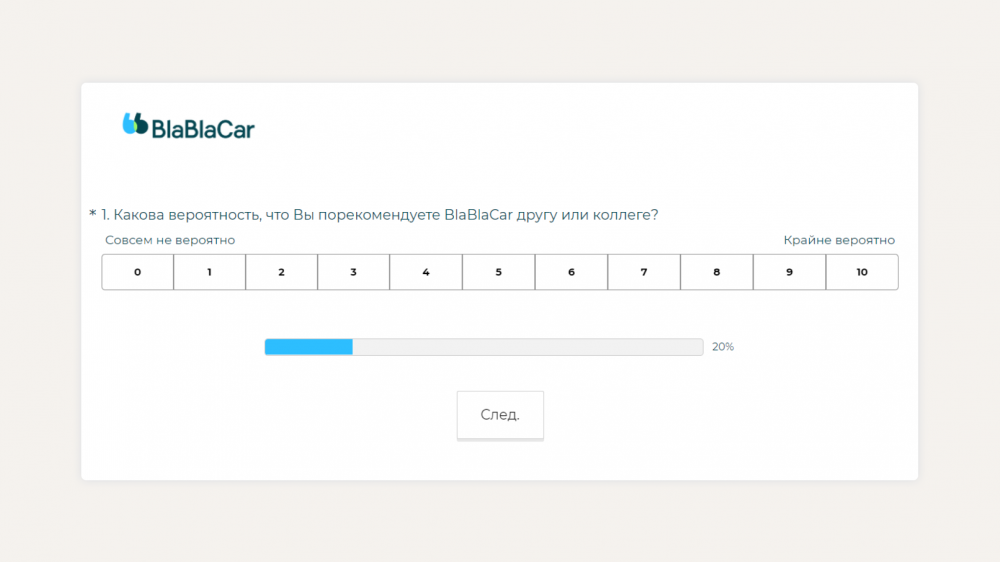Click the survey question text about recommending BlaBlaCar
The image size is (1000, 562).
click(x=379, y=215)
